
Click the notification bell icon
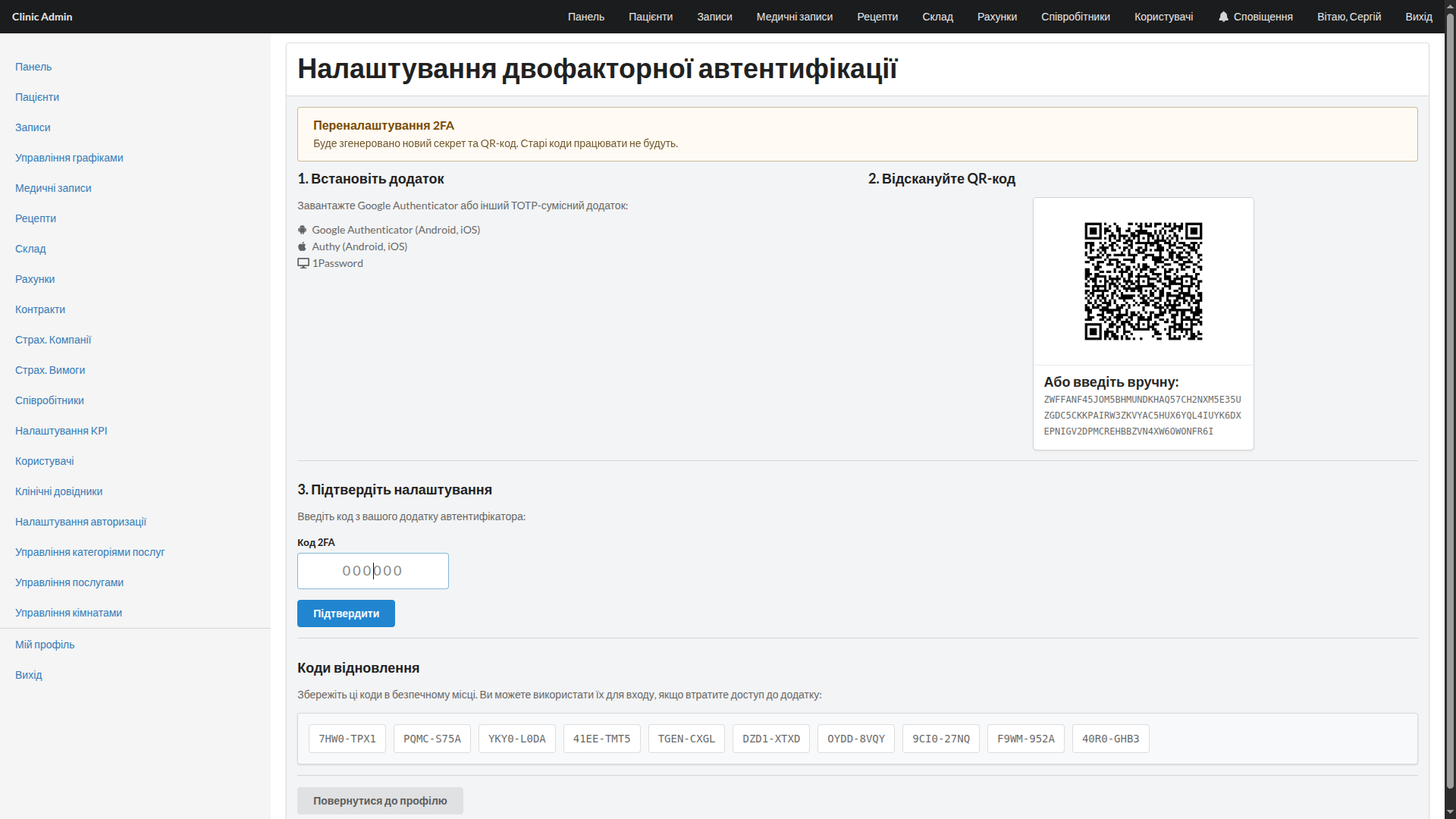(x=1222, y=17)
